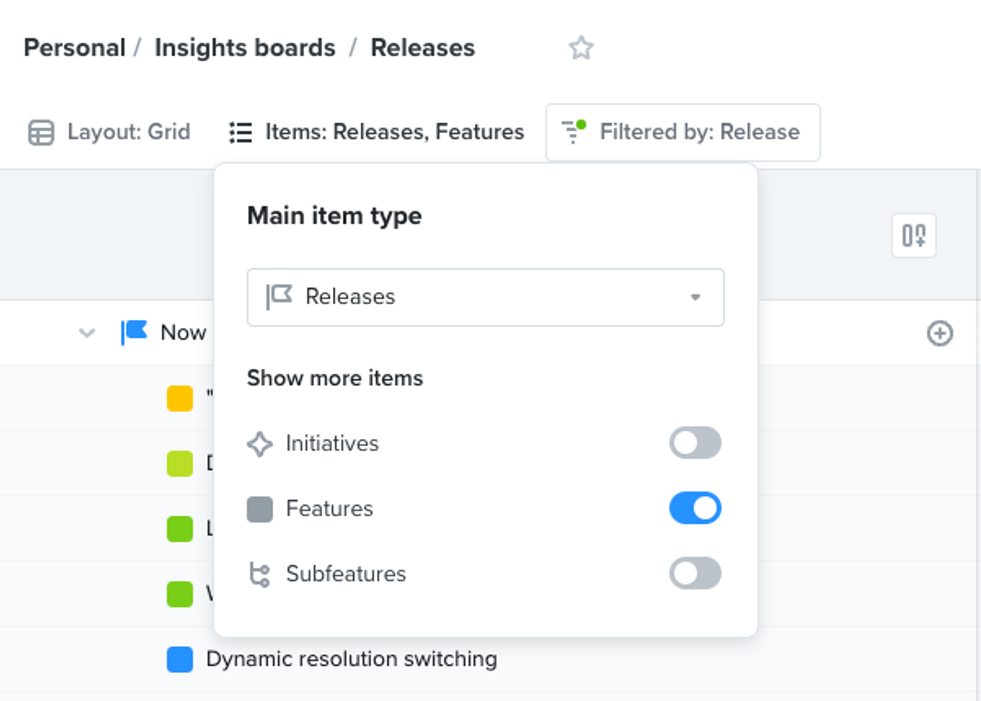Viewport: 981px width, 701px height.
Task: Disable the Features toggle
Action: [695, 508]
